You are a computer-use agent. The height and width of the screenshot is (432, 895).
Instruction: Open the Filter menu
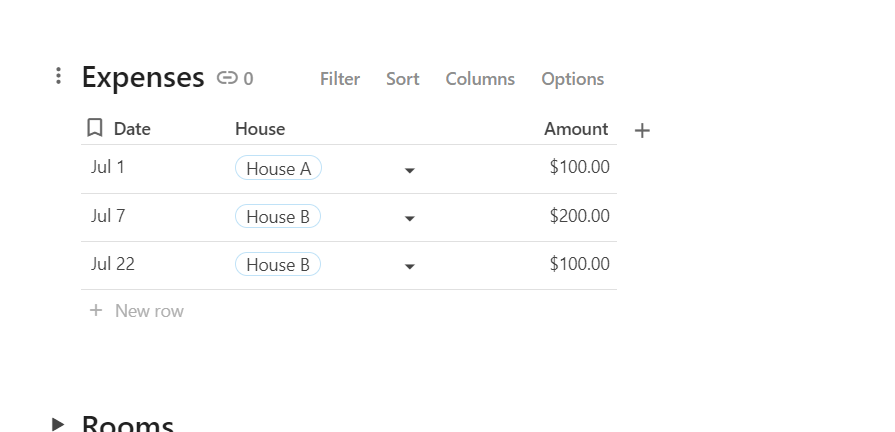(x=340, y=79)
